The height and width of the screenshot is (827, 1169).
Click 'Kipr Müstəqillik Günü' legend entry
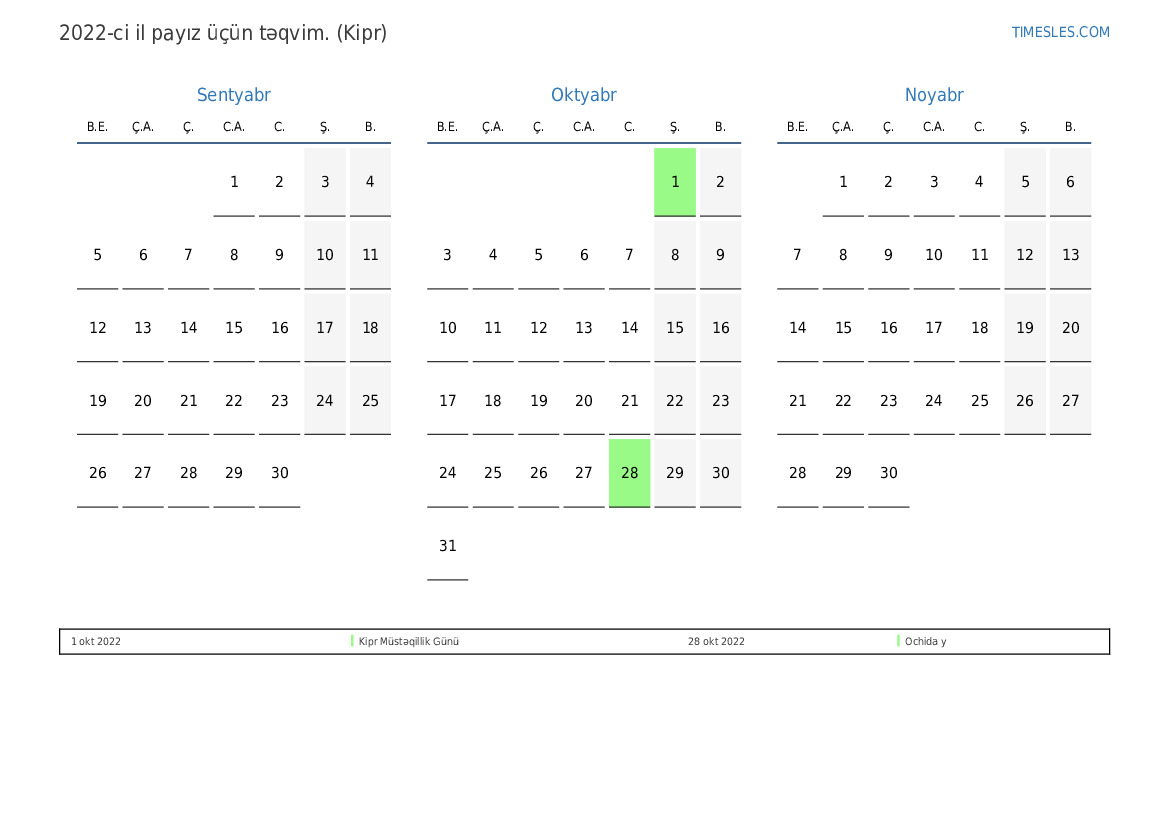click(409, 641)
